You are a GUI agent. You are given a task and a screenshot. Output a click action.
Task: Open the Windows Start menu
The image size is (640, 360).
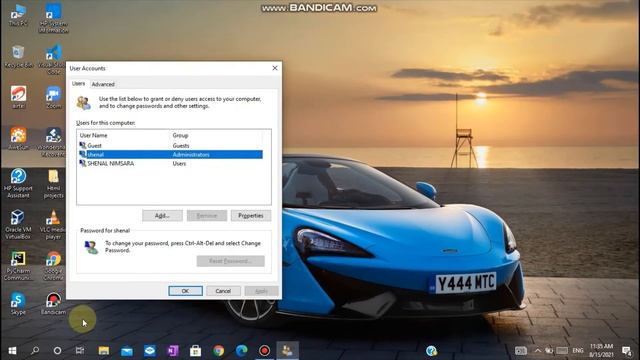pyautogui.click(x=12, y=351)
